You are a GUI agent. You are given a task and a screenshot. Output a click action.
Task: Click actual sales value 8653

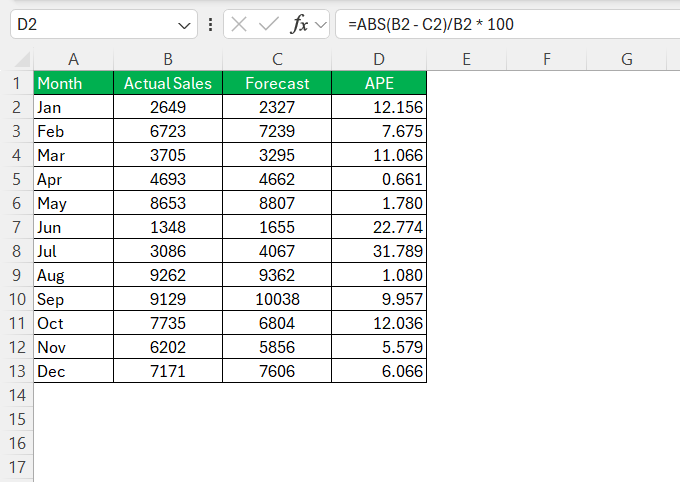[x=168, y=203]
